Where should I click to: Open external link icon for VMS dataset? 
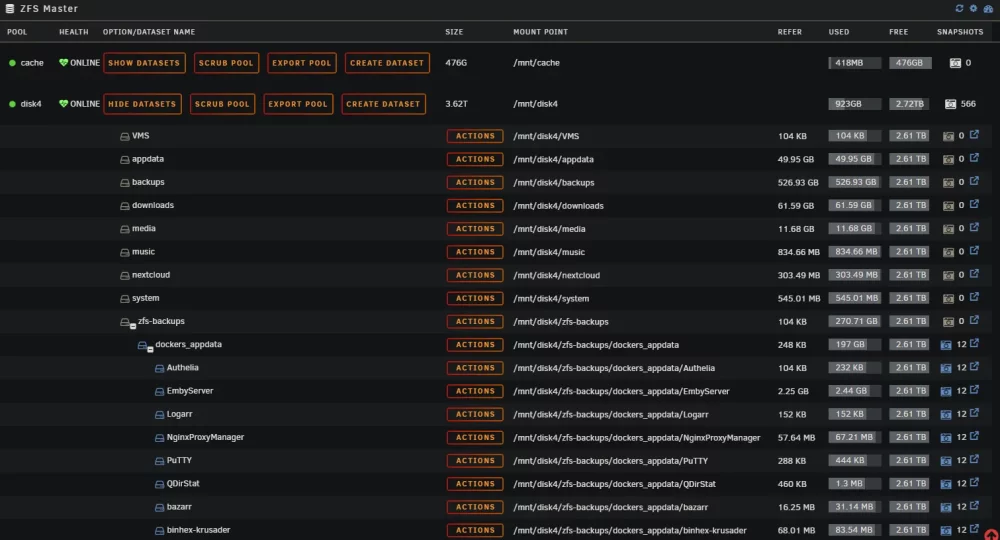[974, 135]
